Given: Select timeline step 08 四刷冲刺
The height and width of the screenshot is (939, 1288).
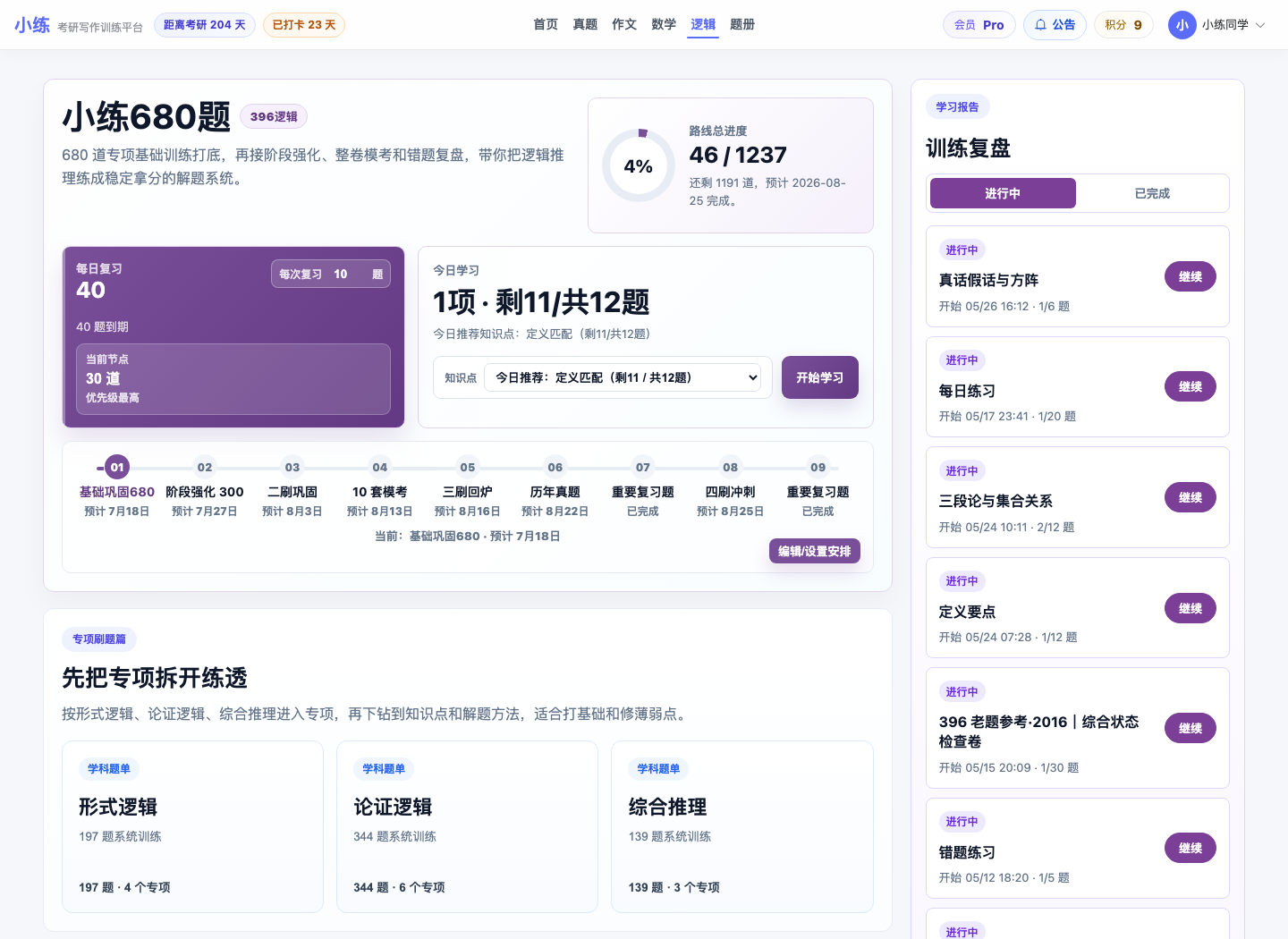Looking at the screenshot, I should [x=731, y=487].
